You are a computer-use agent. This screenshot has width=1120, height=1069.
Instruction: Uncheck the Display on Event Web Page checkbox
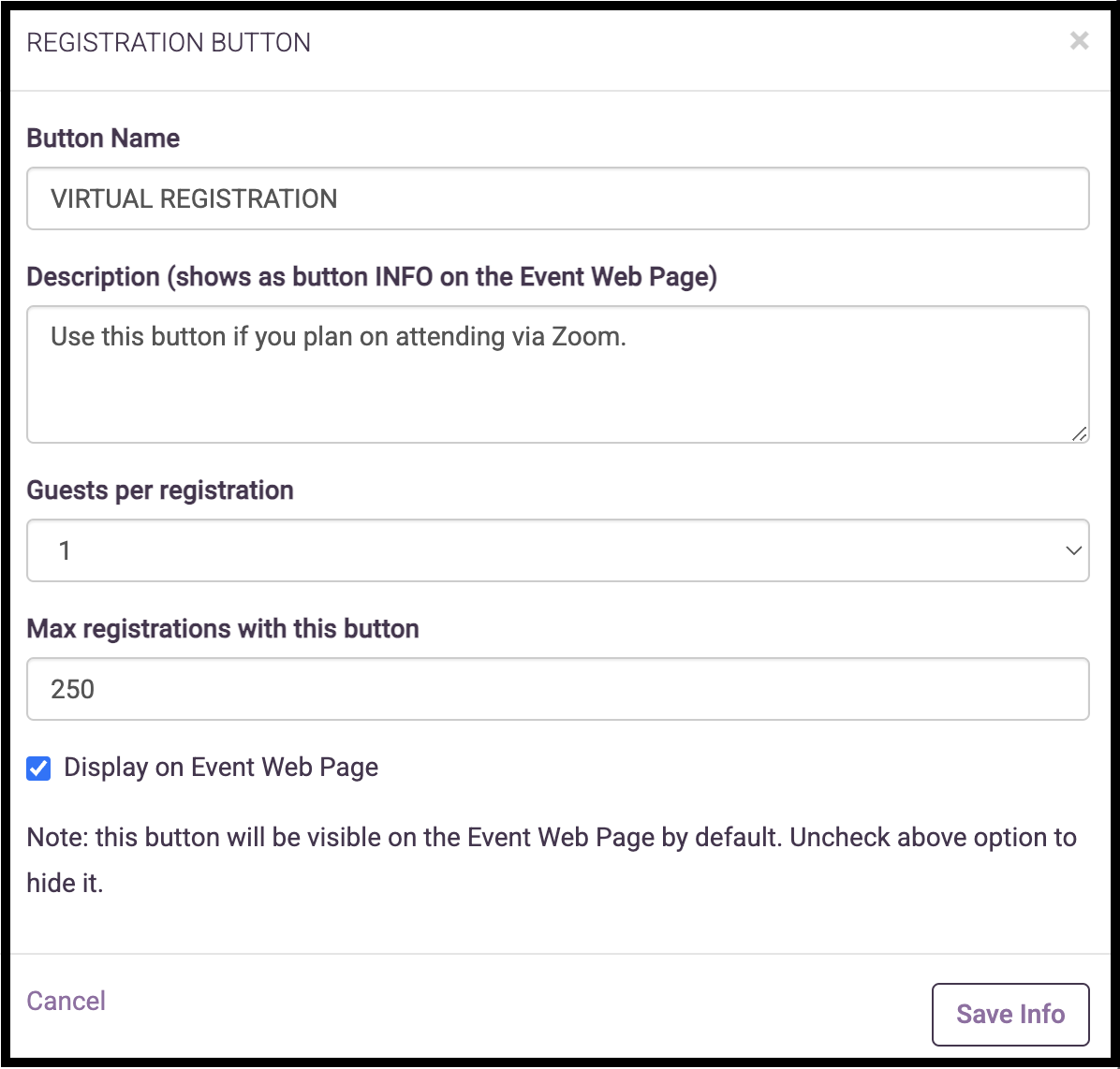38,769
